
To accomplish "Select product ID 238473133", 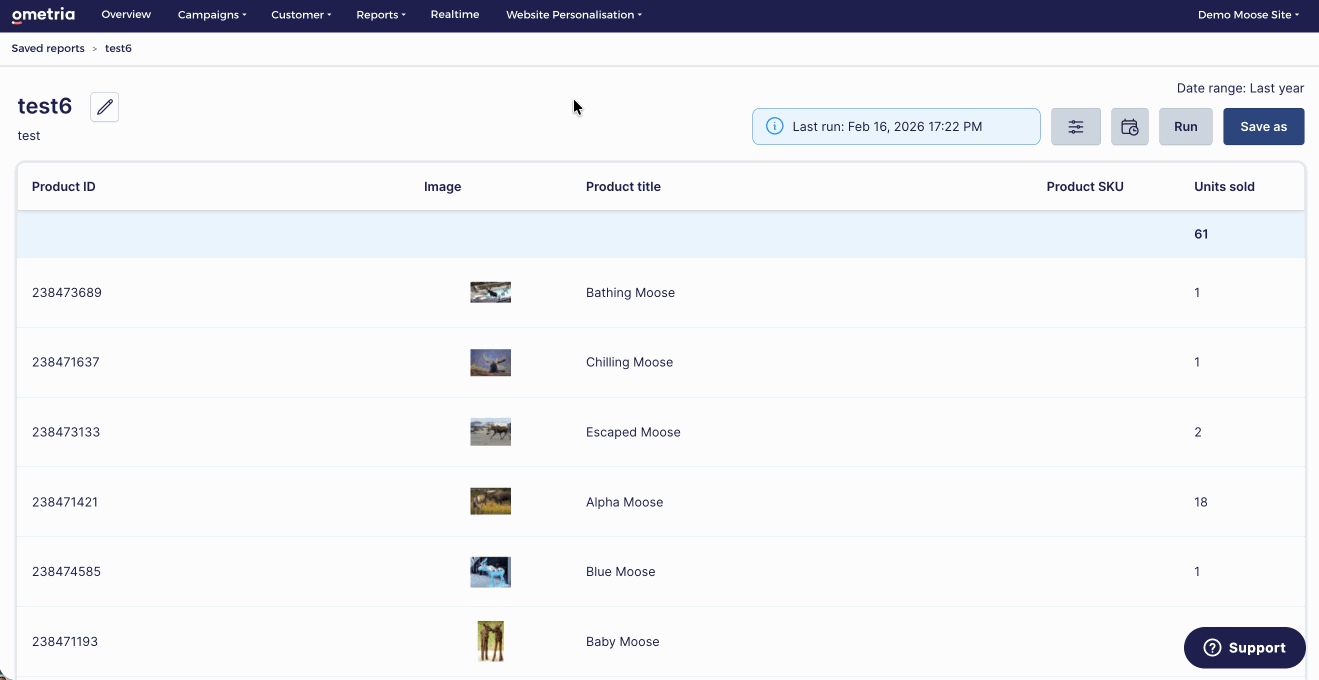I will (66, 432).
